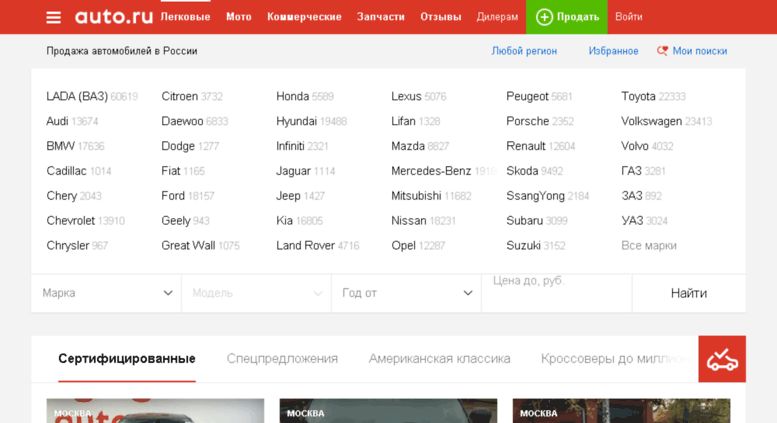Open the Hyundai brand listings
The image size is (777, 423).
[x=296, y=122]
